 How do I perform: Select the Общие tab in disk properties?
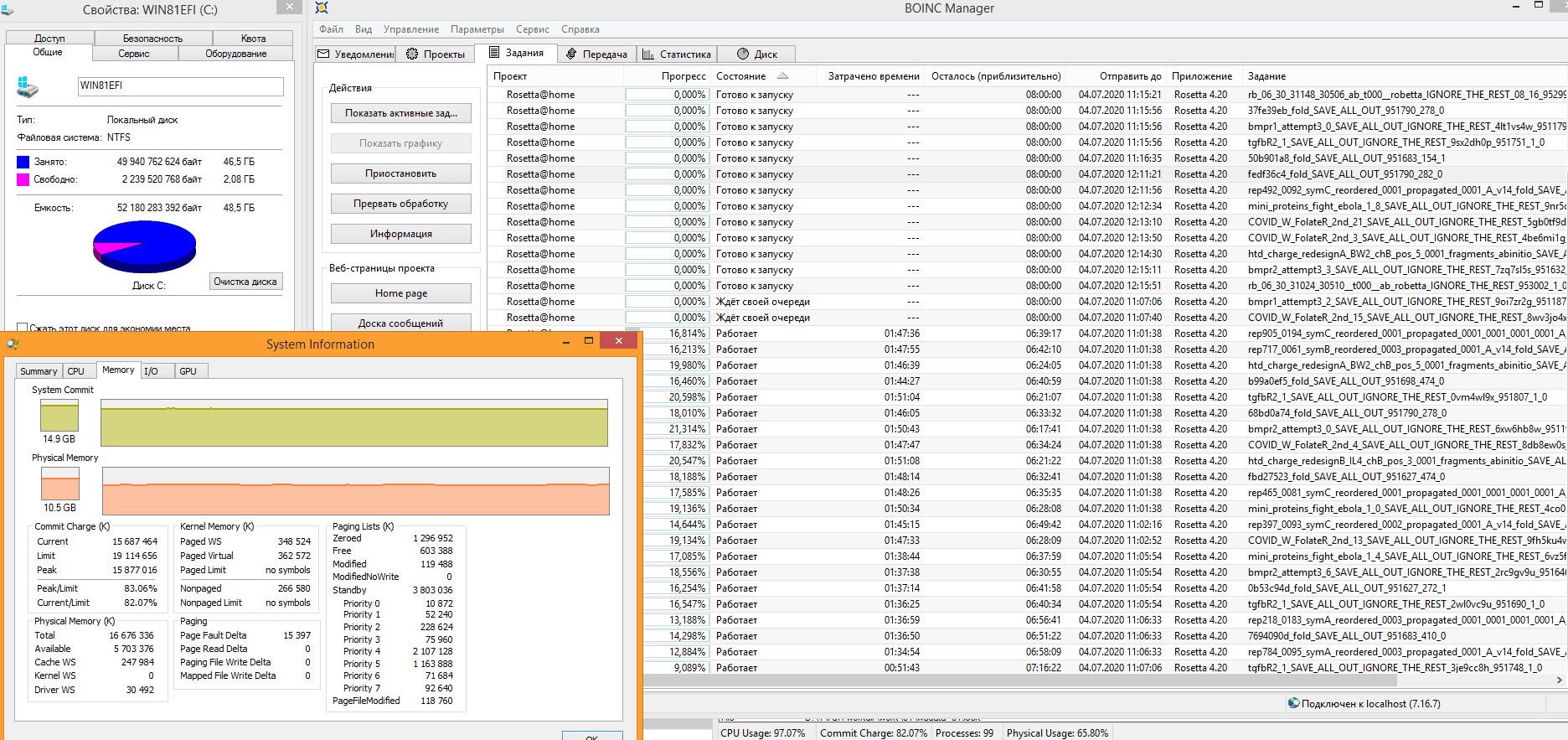click(48, 52)
